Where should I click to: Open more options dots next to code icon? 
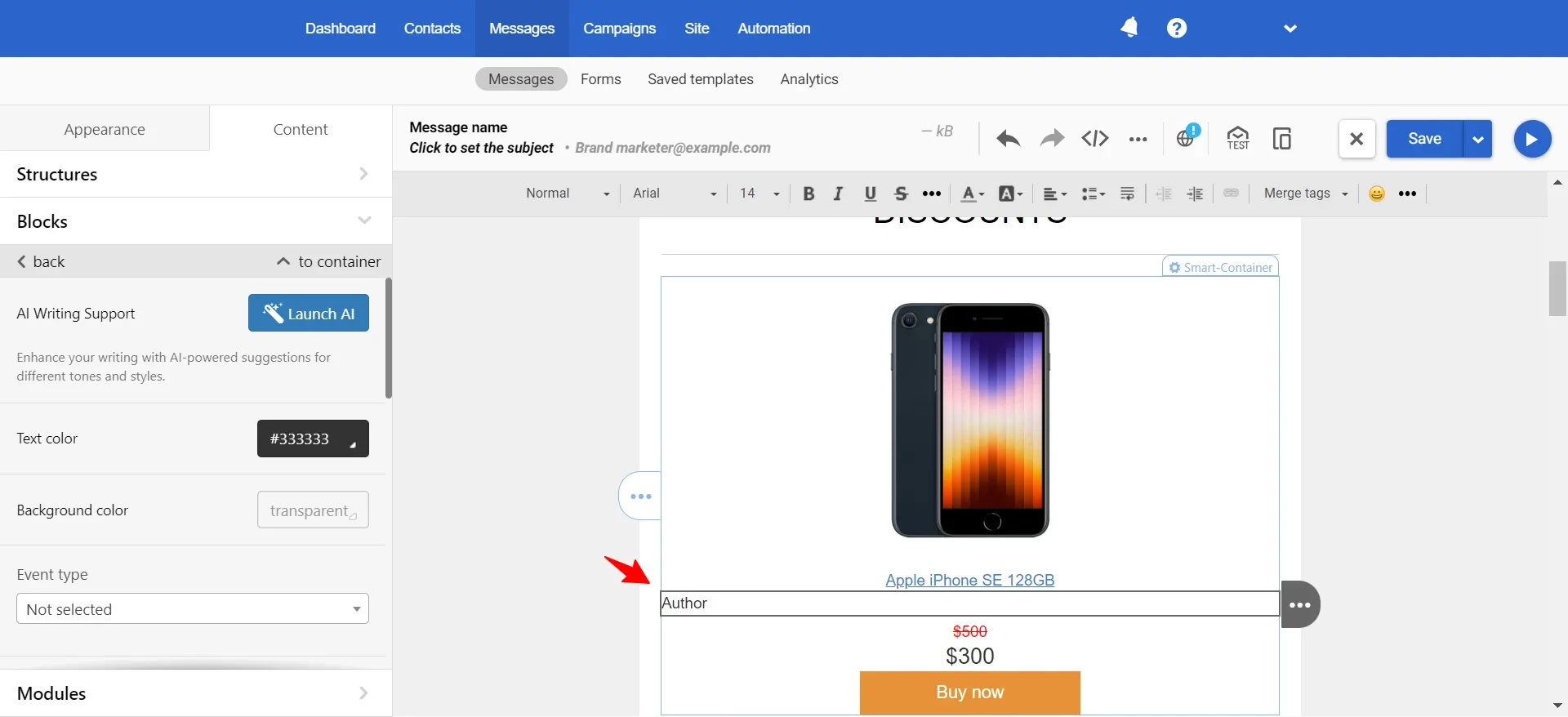coord(1138,140)
